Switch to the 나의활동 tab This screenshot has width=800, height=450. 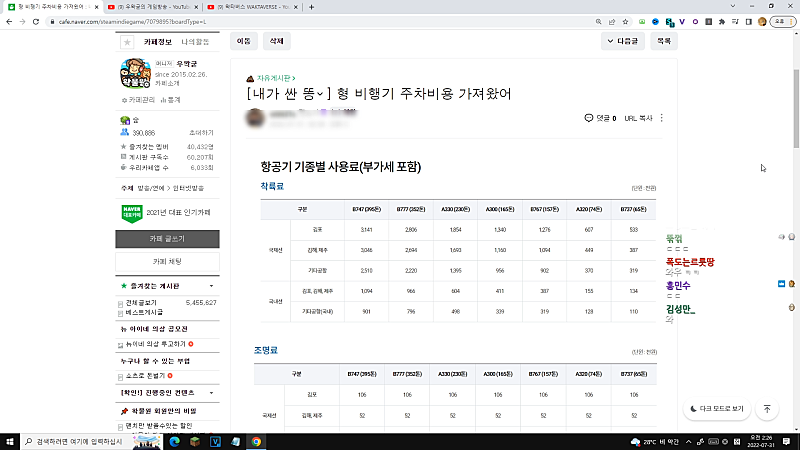click(195, 42)
